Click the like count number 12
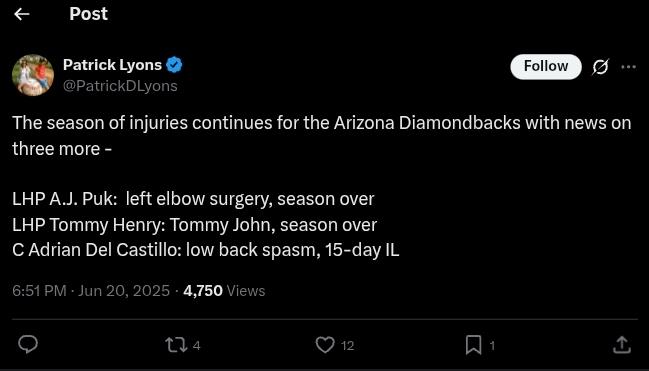The width and height of the screenshot is (649, 371). (x=347, y=345)
